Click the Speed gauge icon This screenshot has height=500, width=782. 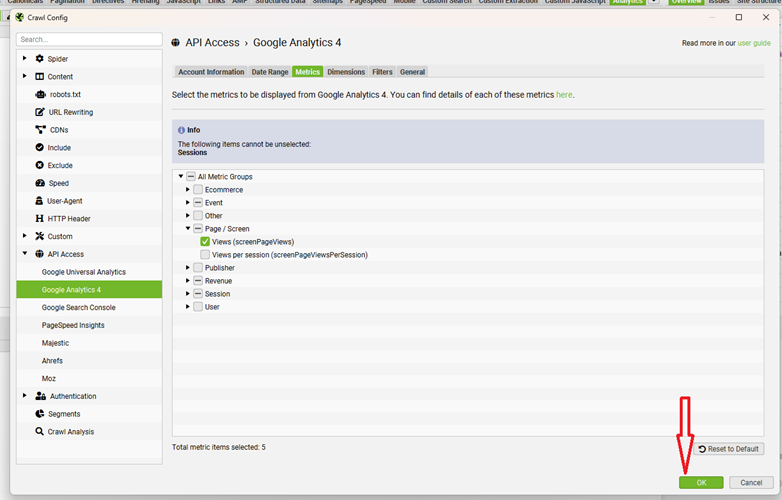click(40, 183)
